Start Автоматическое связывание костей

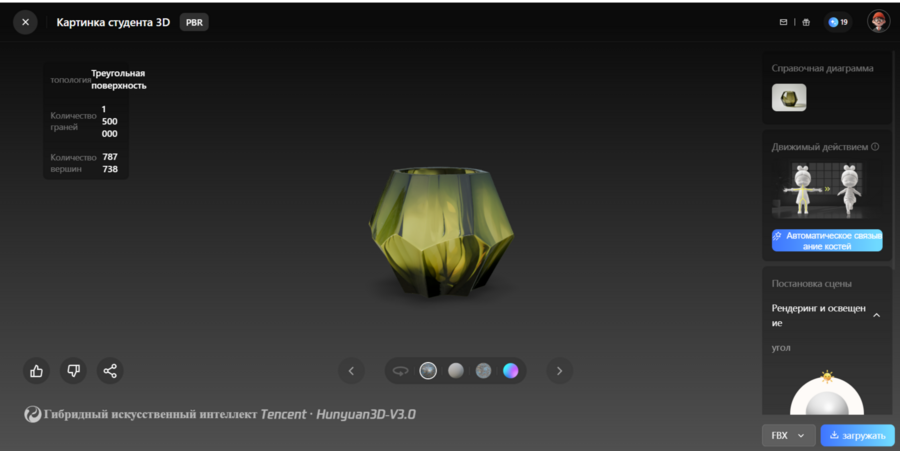(x=827, y=240)
